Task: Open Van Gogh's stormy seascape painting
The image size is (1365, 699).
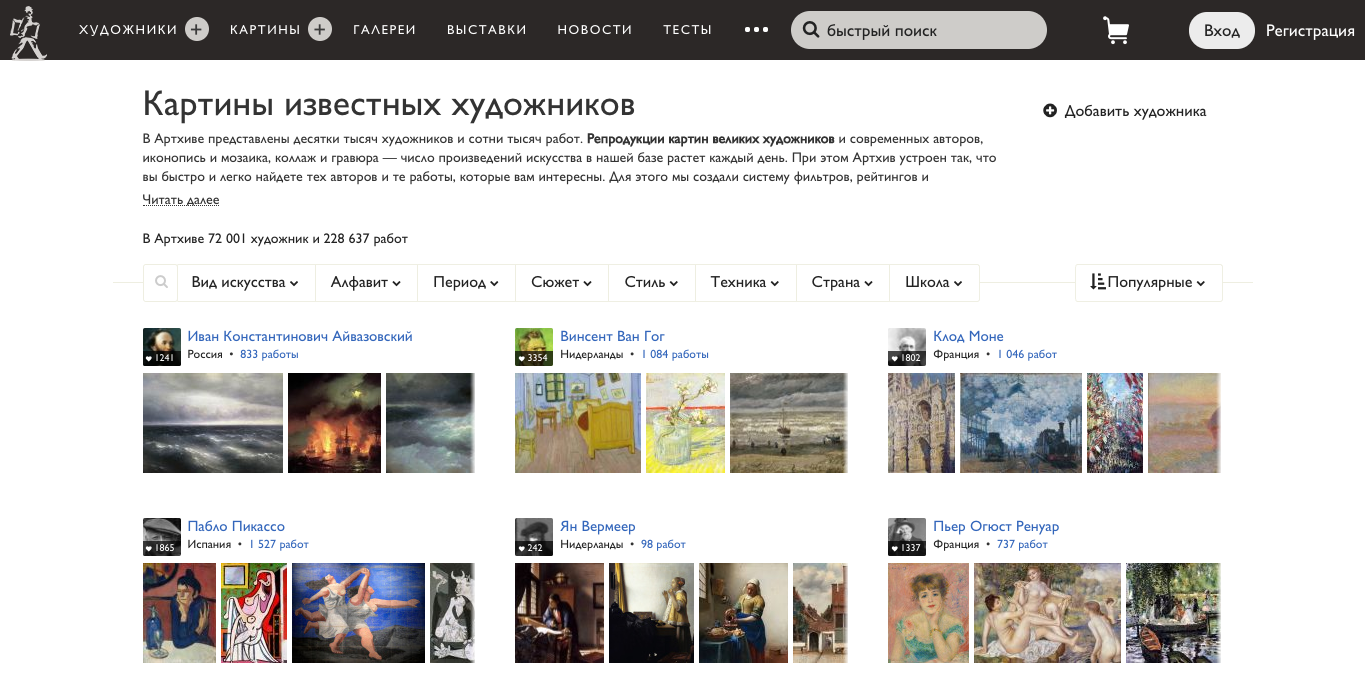Action: (789, 423)
